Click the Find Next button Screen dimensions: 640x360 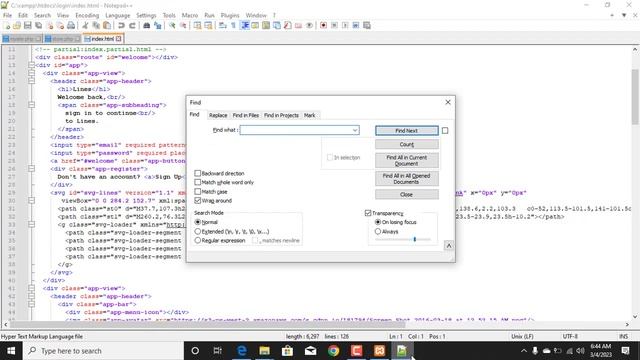tap(407, 131)
